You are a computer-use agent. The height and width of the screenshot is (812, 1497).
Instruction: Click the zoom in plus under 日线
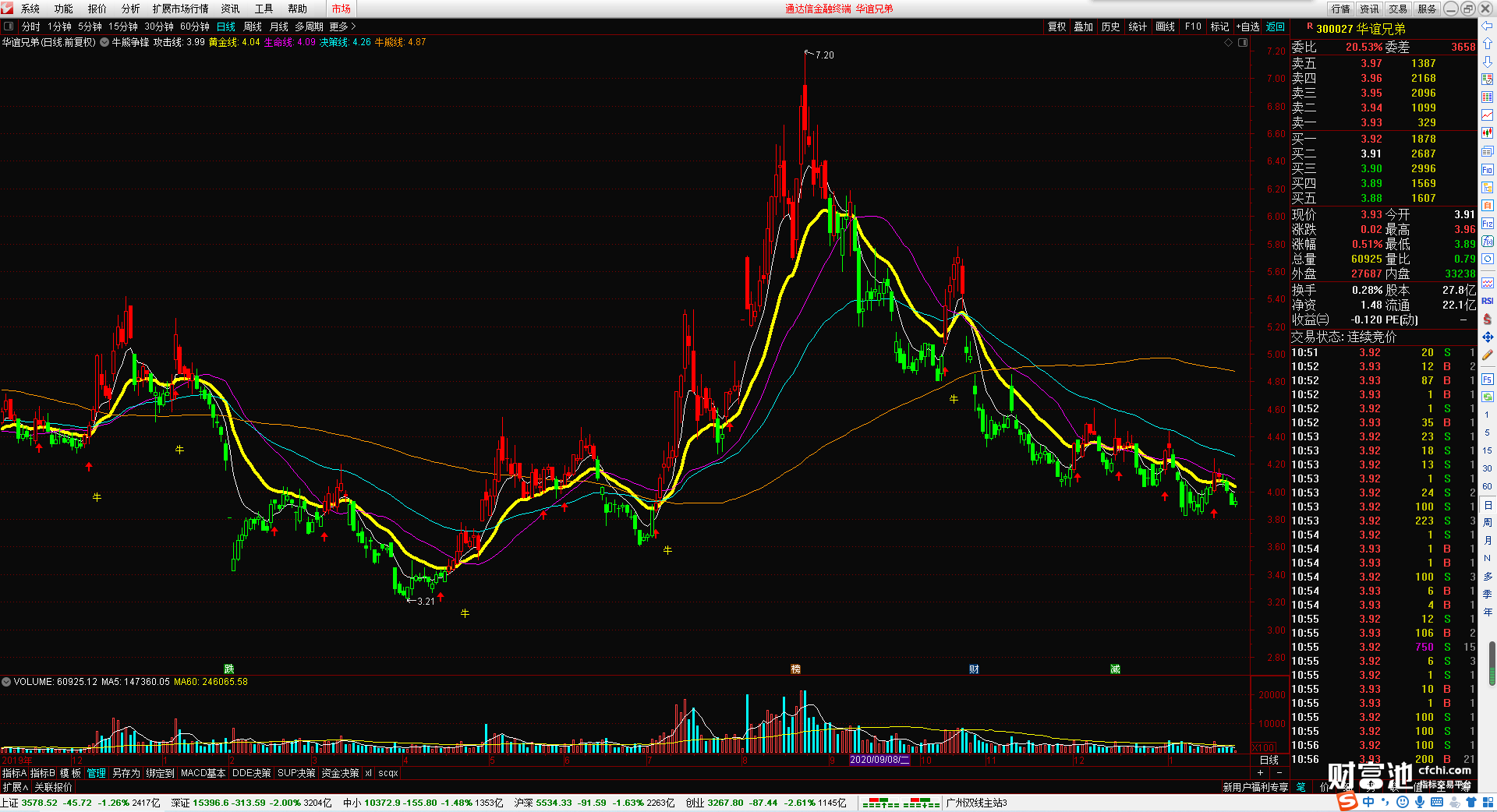(x=1261, y=772)
